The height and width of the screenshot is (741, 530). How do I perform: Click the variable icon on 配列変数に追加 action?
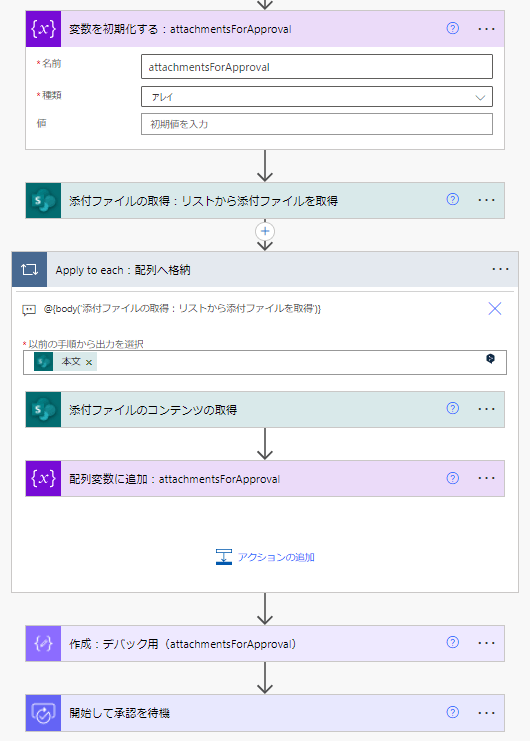click(x=43, y=478)
